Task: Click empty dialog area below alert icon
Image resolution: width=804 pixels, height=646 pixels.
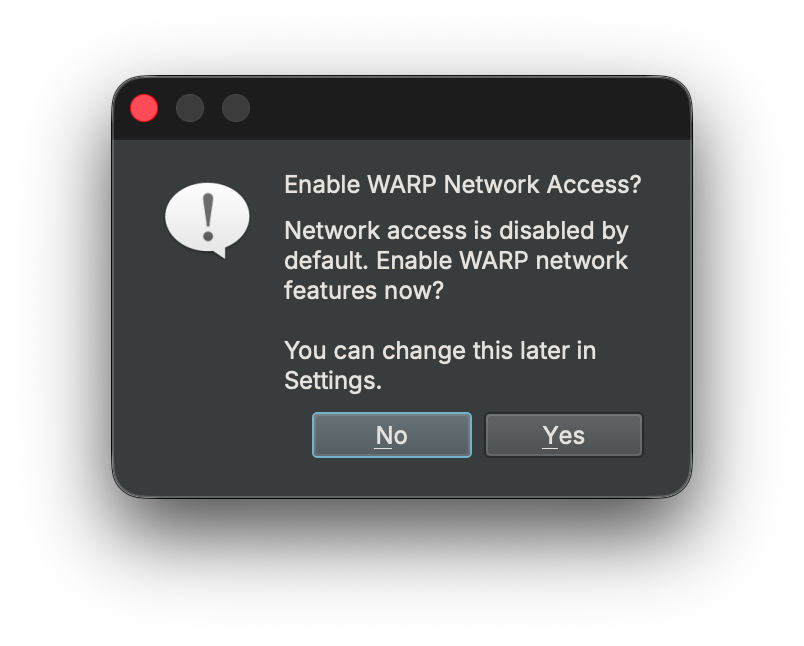Action: (x=207, y=380)
